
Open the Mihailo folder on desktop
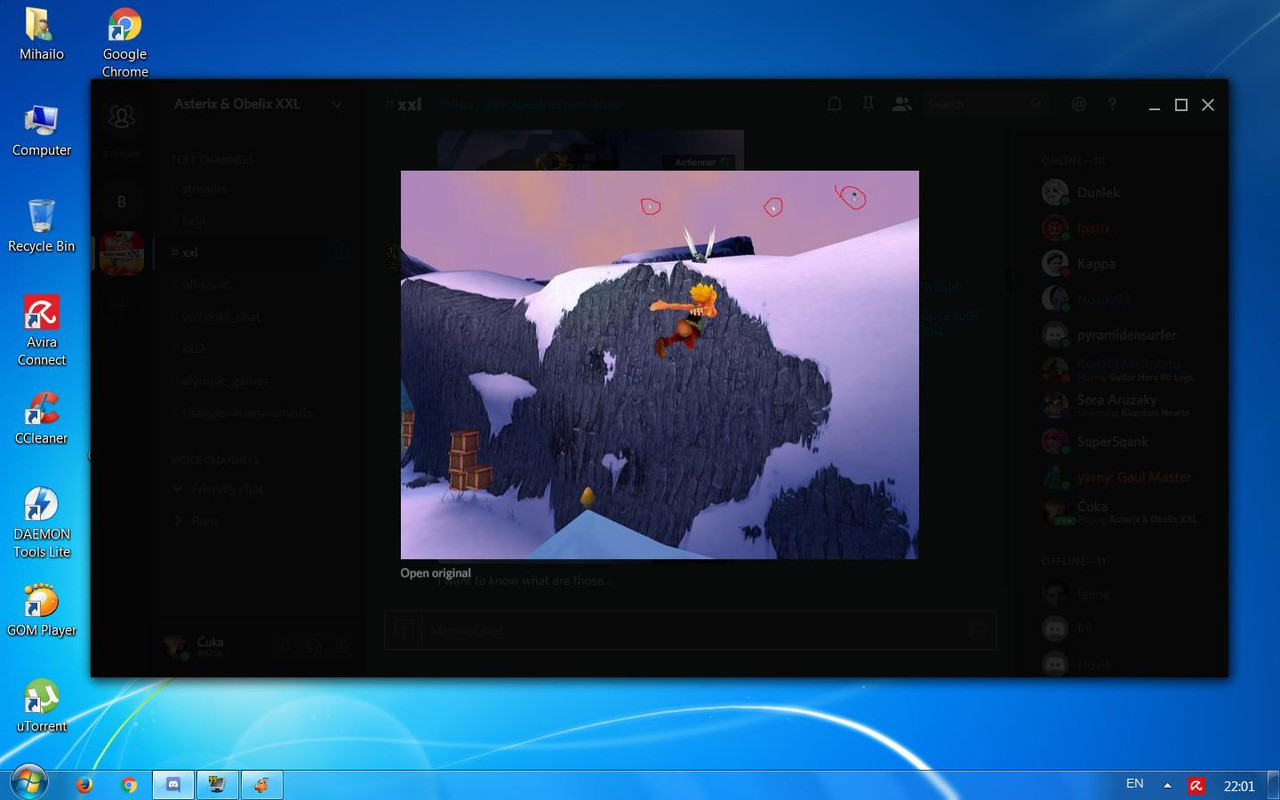coord(42,34)
